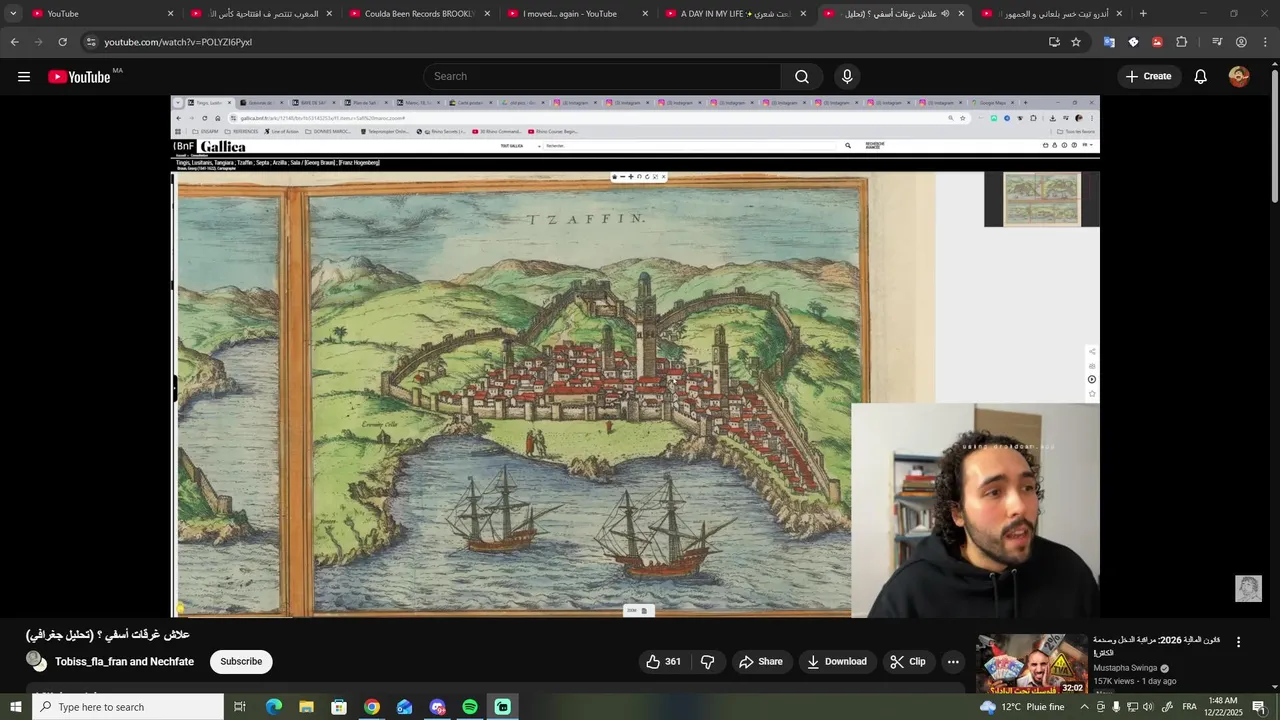
Task: Reload the current page
Action: [x=62, y=42]
